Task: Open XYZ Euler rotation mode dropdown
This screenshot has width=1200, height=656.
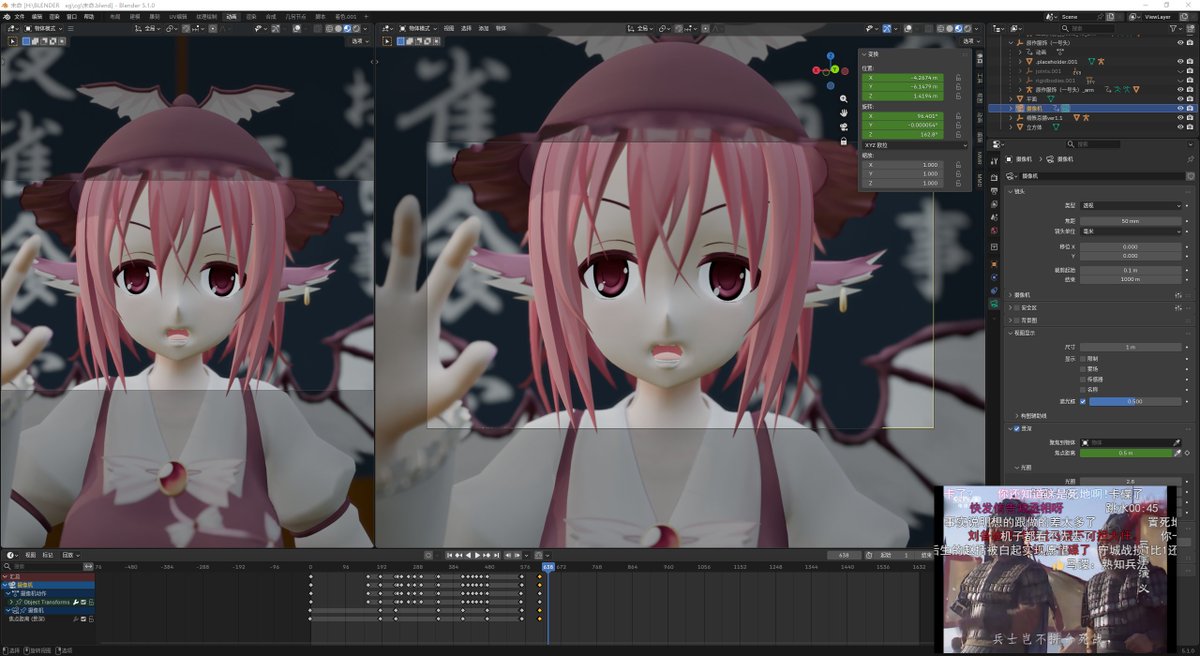Action: (x=914, y=145)
